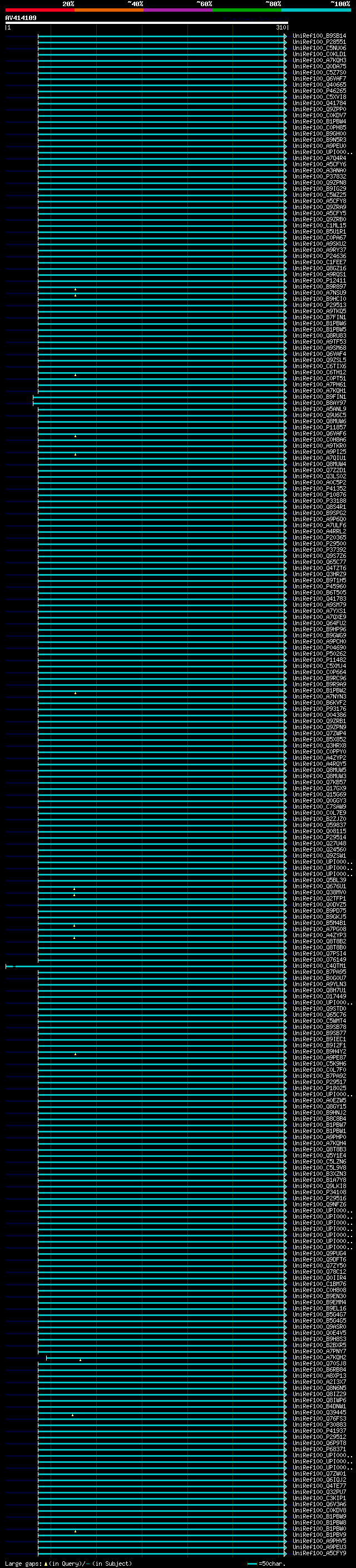
Task: Open the hit UniRef100_Q9STD0
Action: tap(319, 1008)
